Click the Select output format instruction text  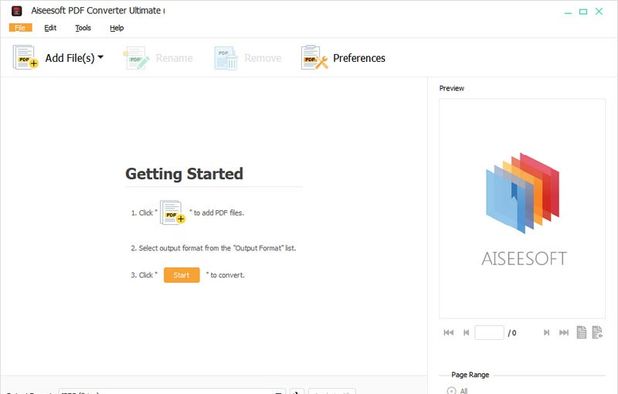pos(213,248)
